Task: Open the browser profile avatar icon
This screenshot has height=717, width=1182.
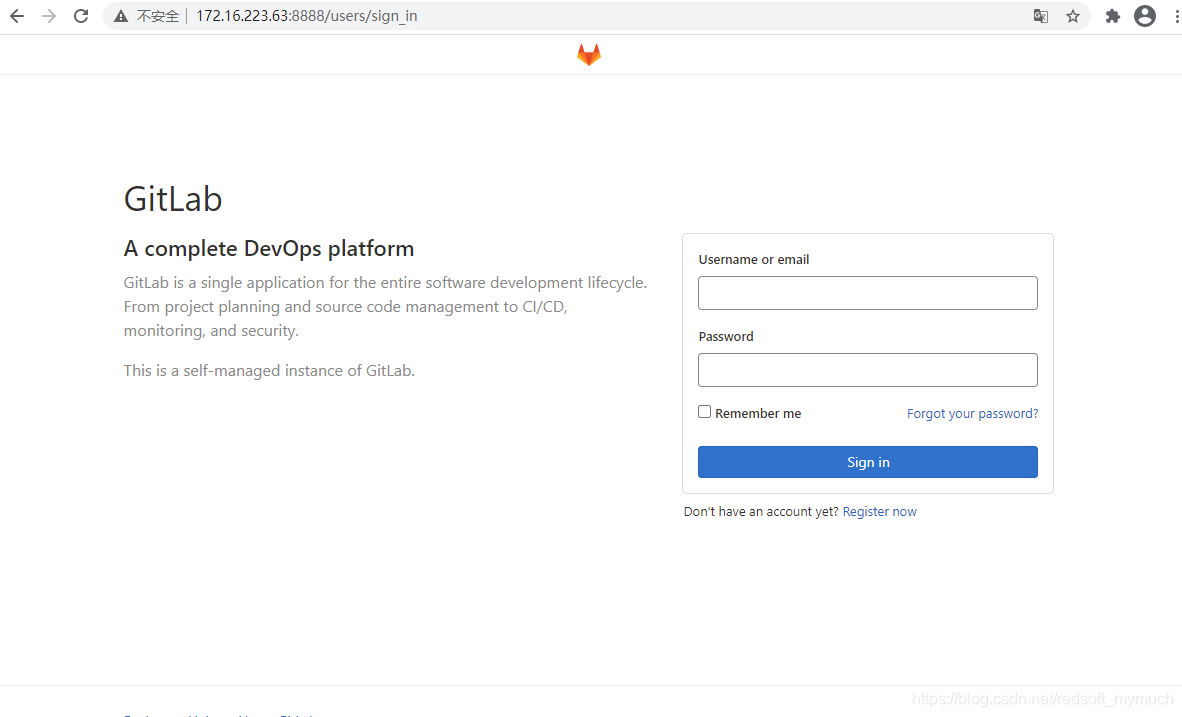Action: pyautogui.click(x=1144, y=16)
